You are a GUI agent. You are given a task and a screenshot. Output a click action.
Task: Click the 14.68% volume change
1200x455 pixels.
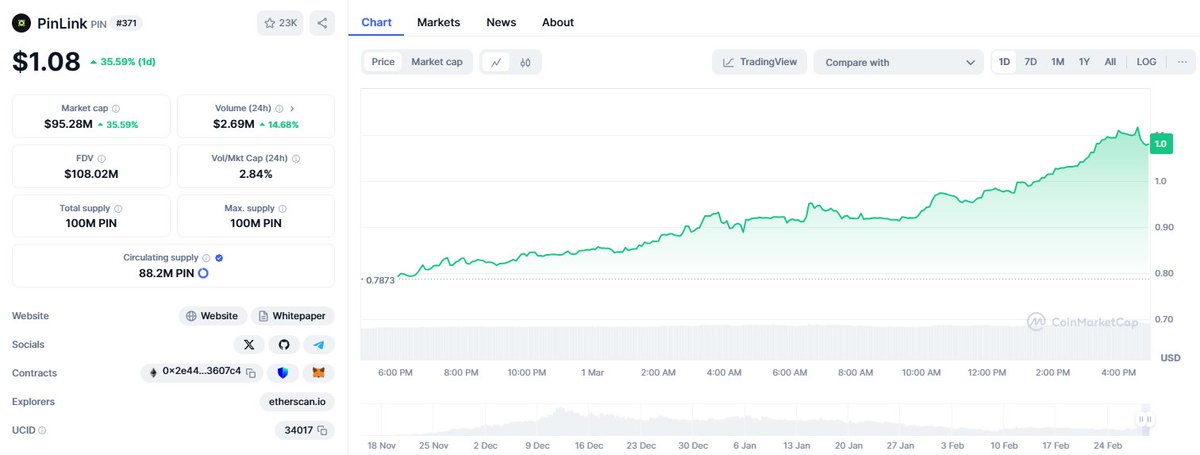click(279, 124)
